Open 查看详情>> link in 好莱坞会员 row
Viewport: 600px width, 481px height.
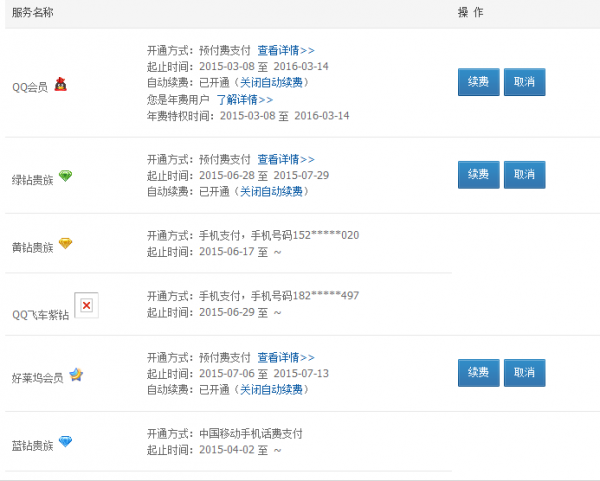pos(286,357)
